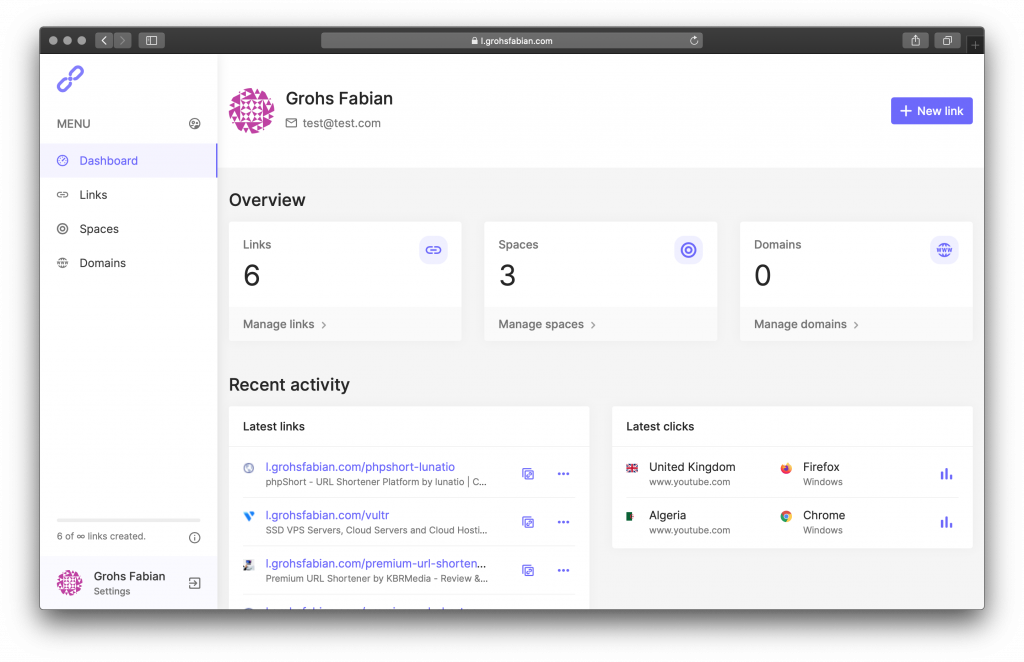
Task: Open more options for premium-url-shorten link
Action: click(x=564, y=571)
